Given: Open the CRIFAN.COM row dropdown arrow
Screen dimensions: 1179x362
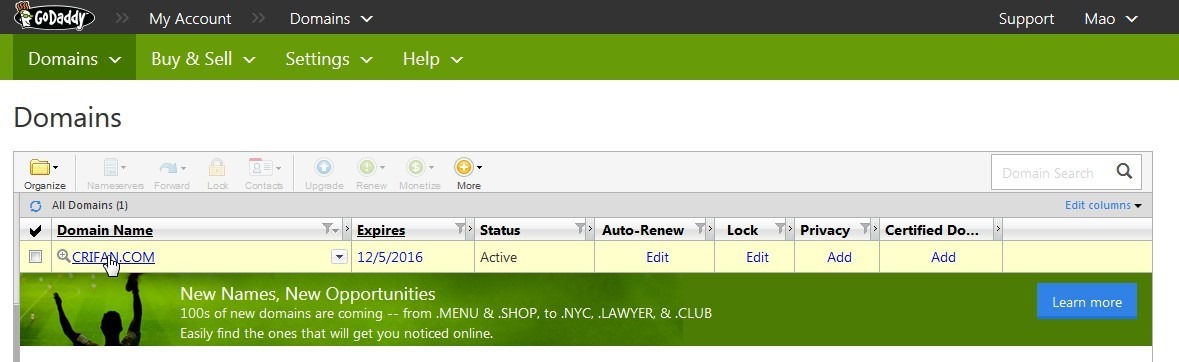Looking at the screenshot, I should pyautogui.click(x=339, y=257).
